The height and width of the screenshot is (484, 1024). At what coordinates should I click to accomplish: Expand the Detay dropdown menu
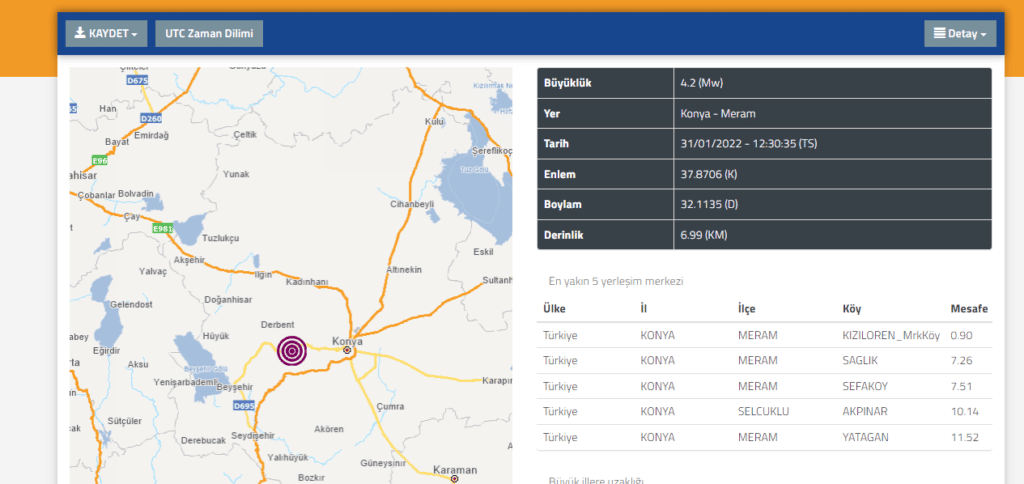tap(959, 33)
